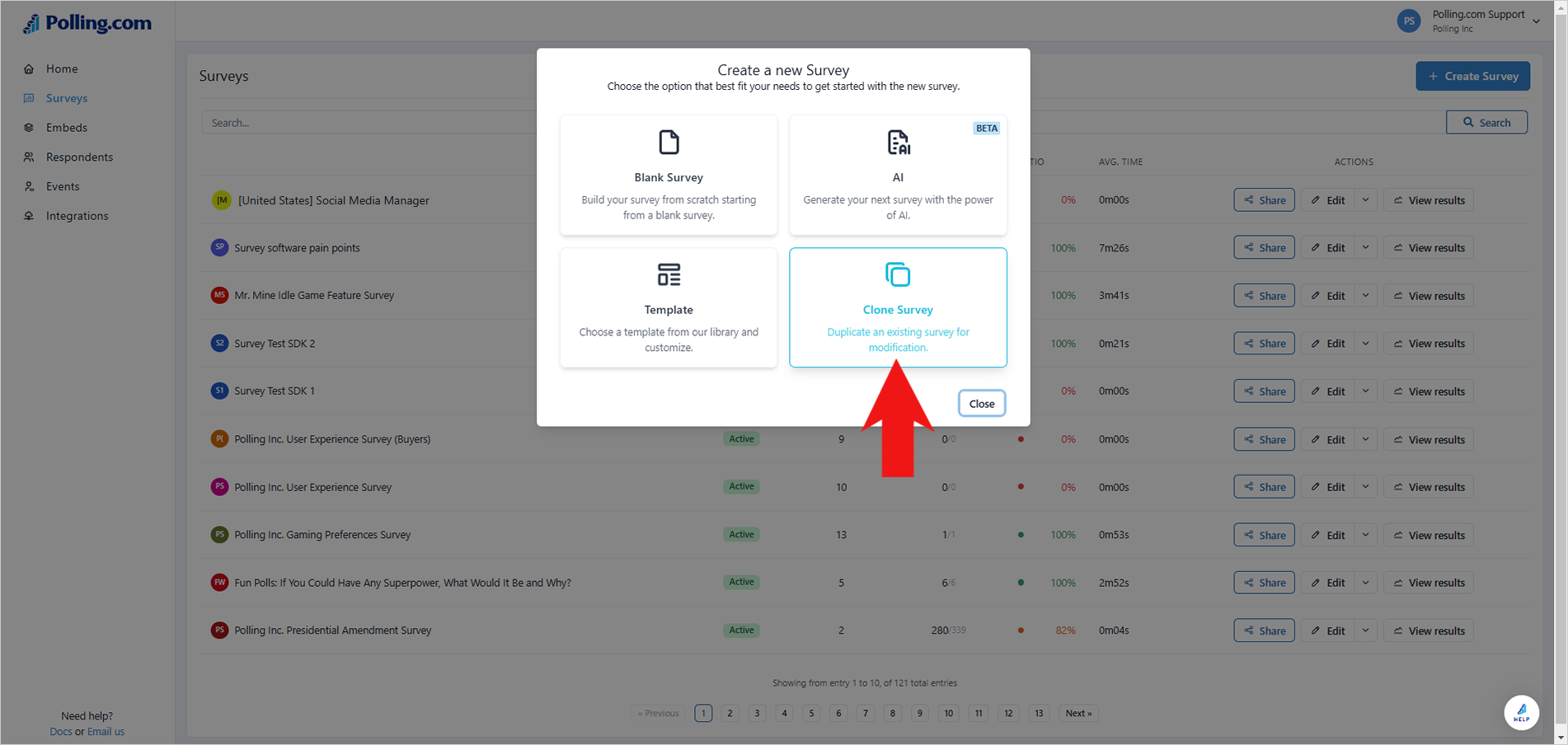
Task: Open the floating Help widget icon
Action: 1521,713
